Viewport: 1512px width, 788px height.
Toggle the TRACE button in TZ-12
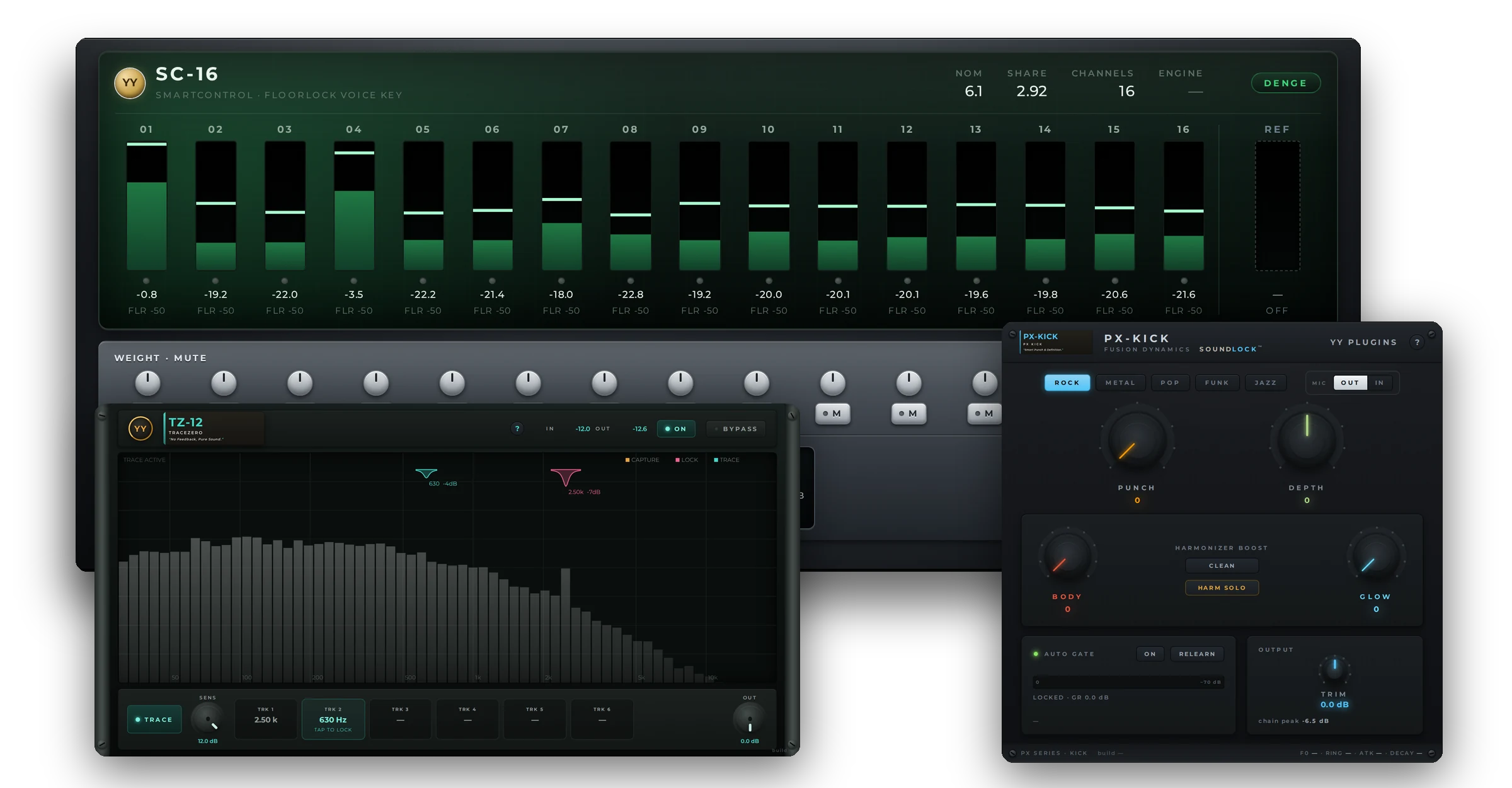[x=154, y=719]
